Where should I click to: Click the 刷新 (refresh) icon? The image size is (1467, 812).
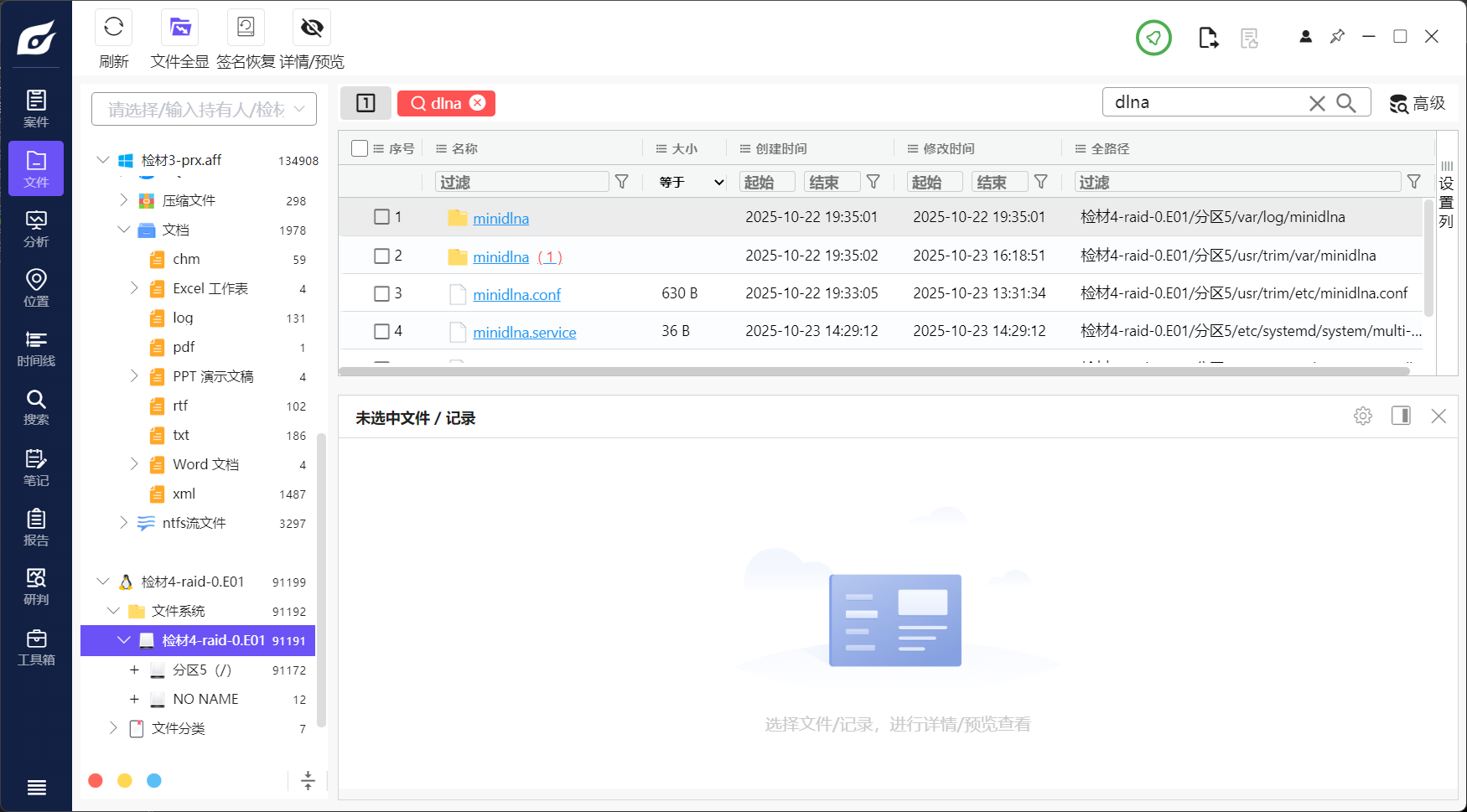pos(113,27)
